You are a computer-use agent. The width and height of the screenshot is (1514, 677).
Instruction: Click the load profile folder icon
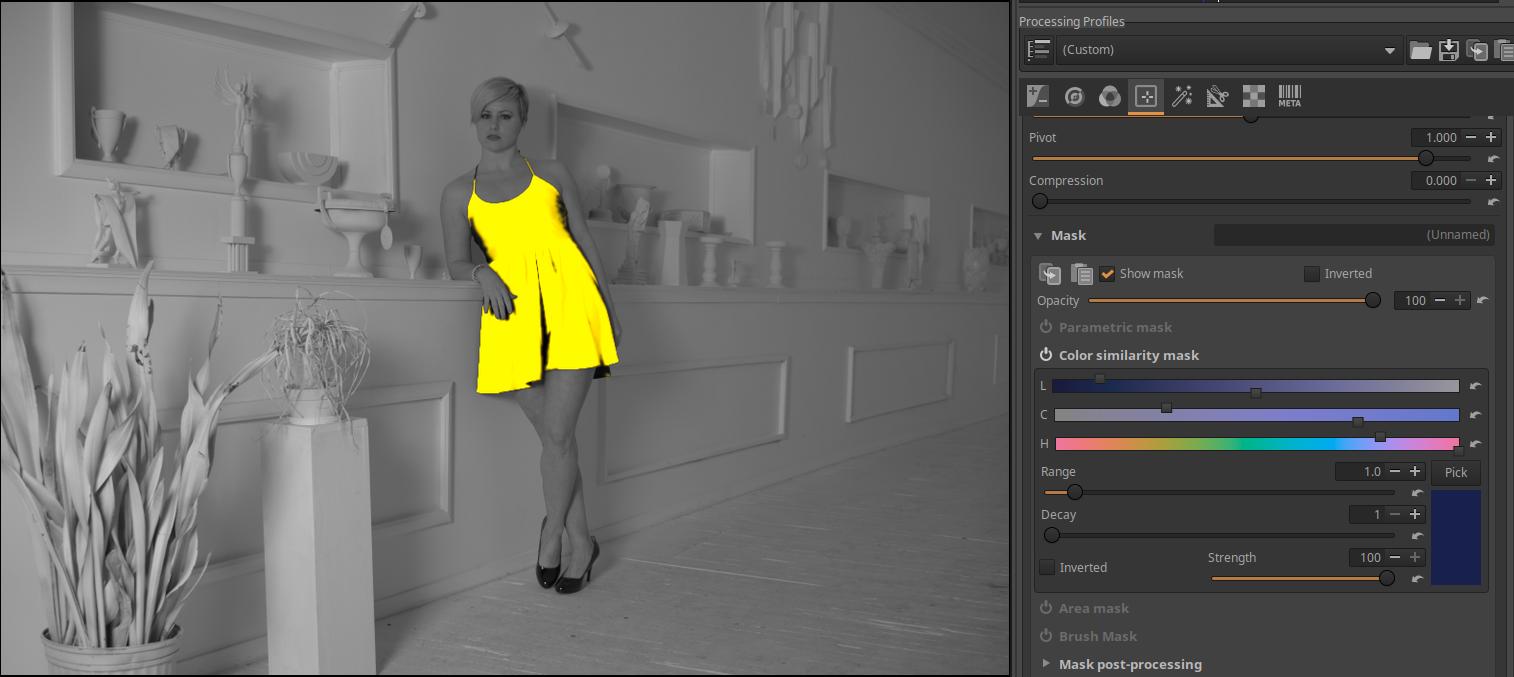1420,51
